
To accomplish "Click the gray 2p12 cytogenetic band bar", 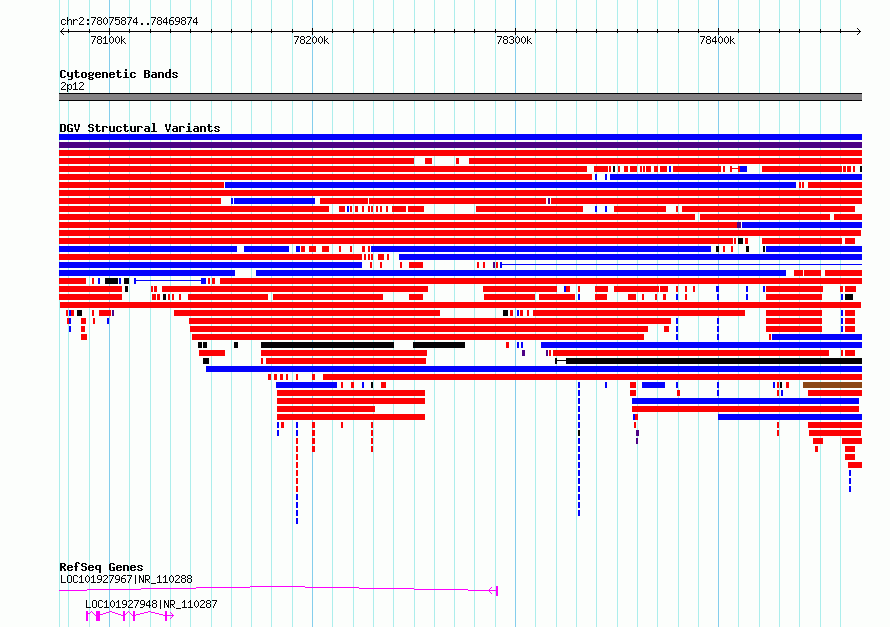I will click(460, 97).
